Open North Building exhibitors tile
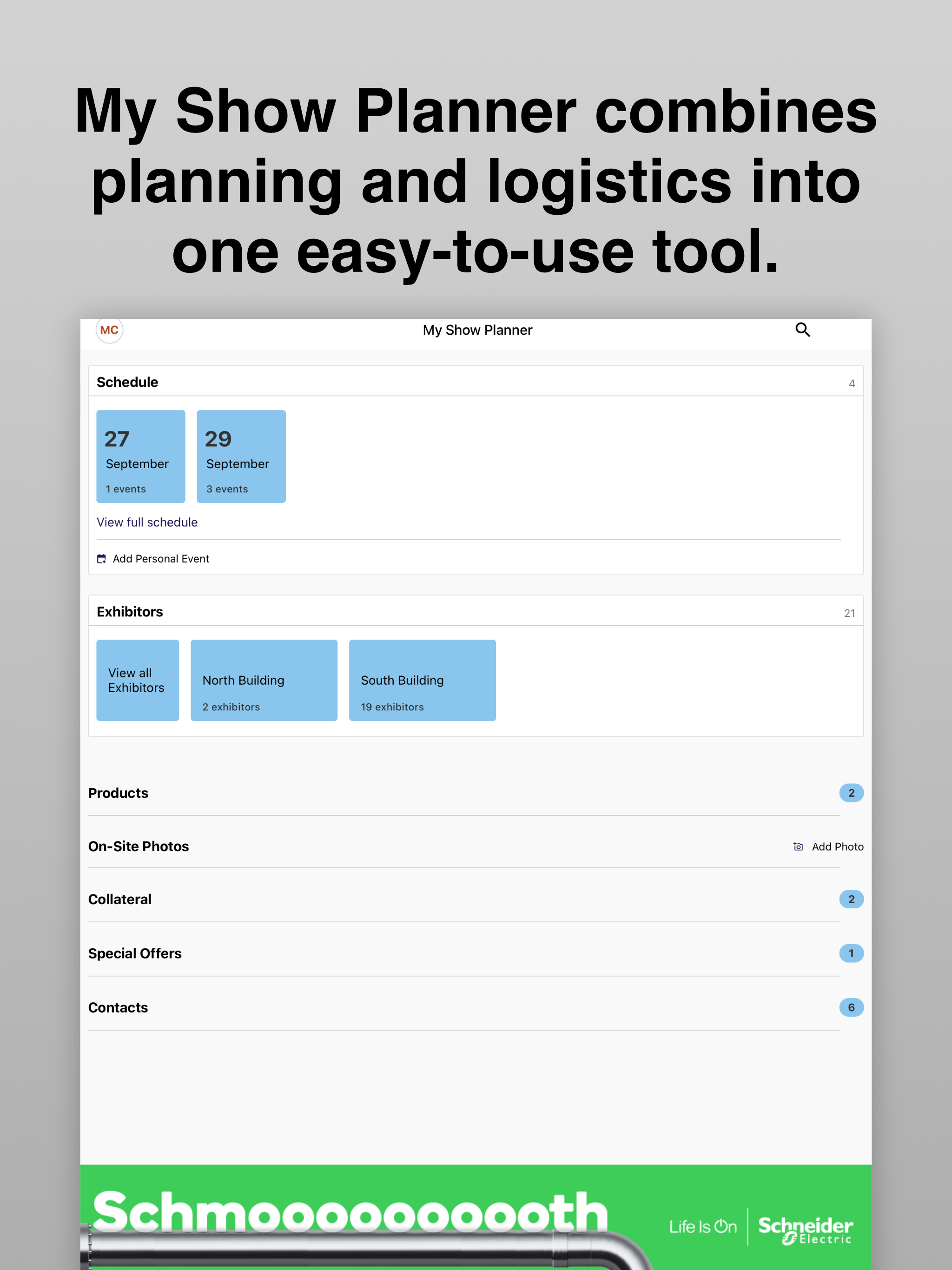The width and height of the screenshot is (952, 1270). click(264, 681)
